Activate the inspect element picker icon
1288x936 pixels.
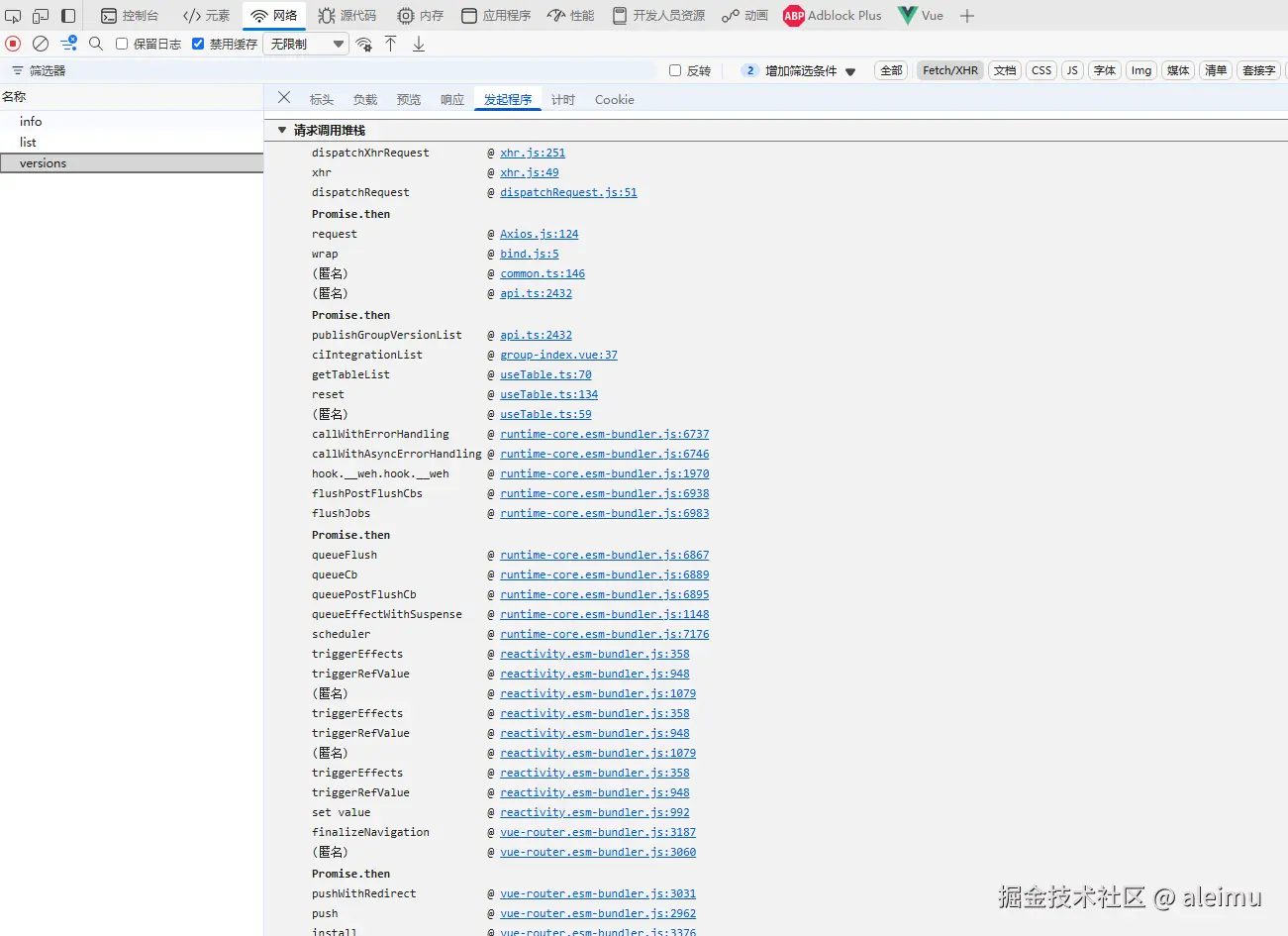click(13, 16)
